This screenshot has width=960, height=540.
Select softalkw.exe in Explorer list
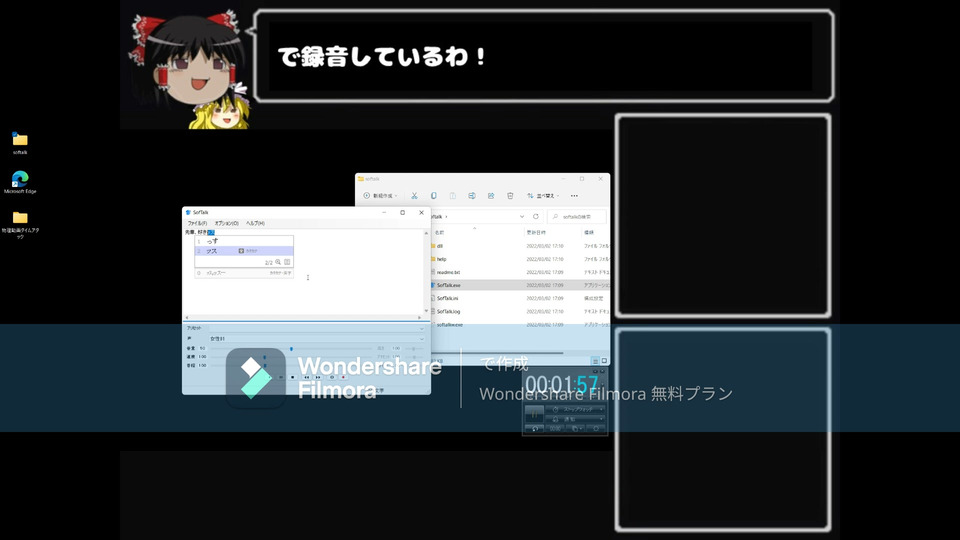pyautogui.click(x=449, y=324)
